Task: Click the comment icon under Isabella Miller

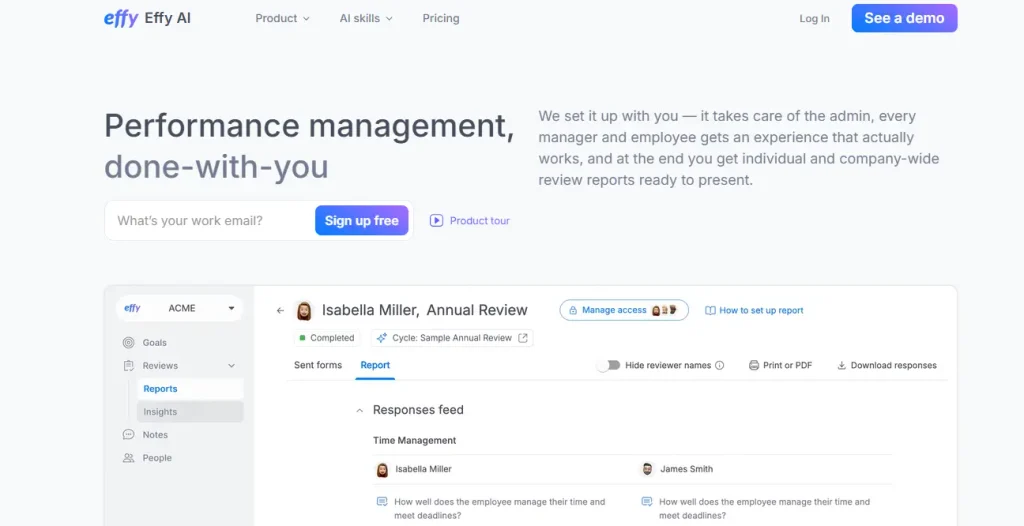Action: pyautogui.click(x=382, y=502)
